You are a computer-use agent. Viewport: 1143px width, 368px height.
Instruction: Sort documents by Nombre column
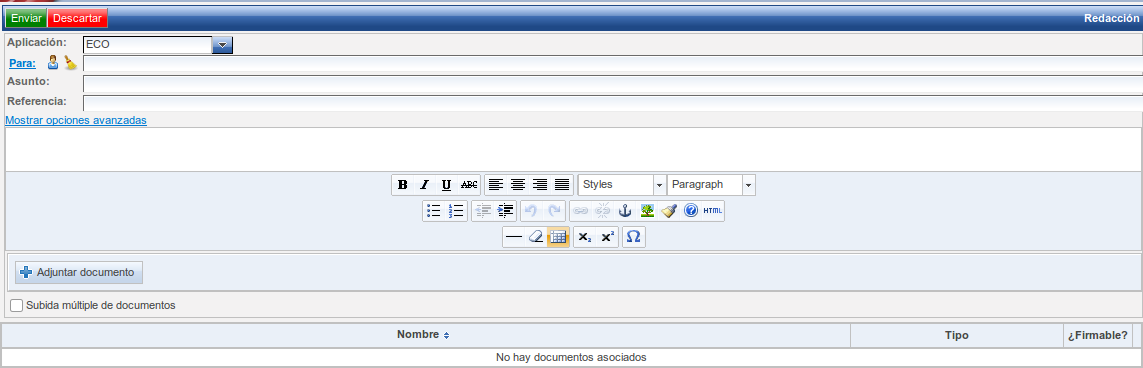coord(424,334)
